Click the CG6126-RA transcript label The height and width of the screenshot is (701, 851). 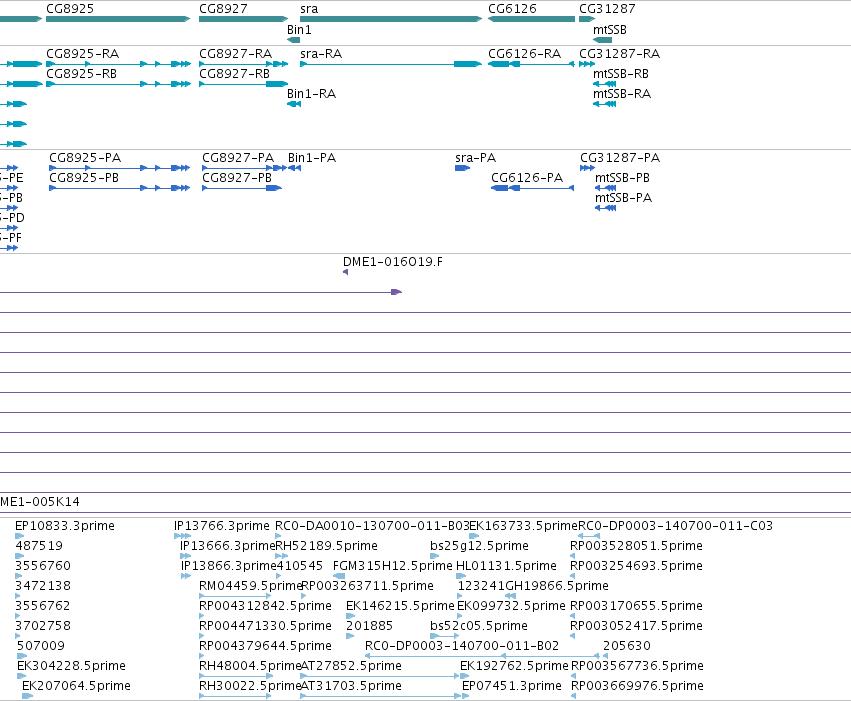[x=524, y=54]
